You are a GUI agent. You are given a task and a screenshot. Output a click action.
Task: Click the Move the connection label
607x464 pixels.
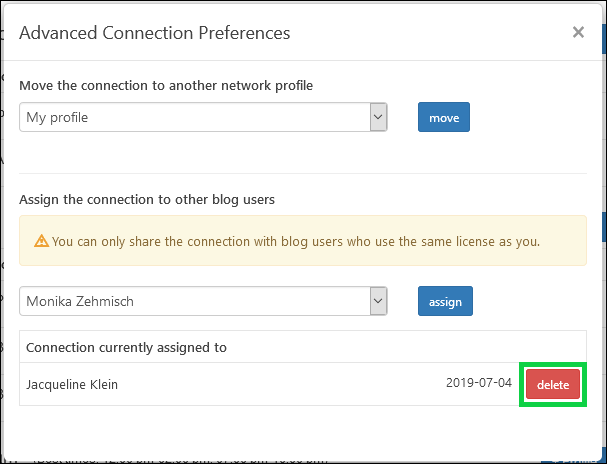166,85
